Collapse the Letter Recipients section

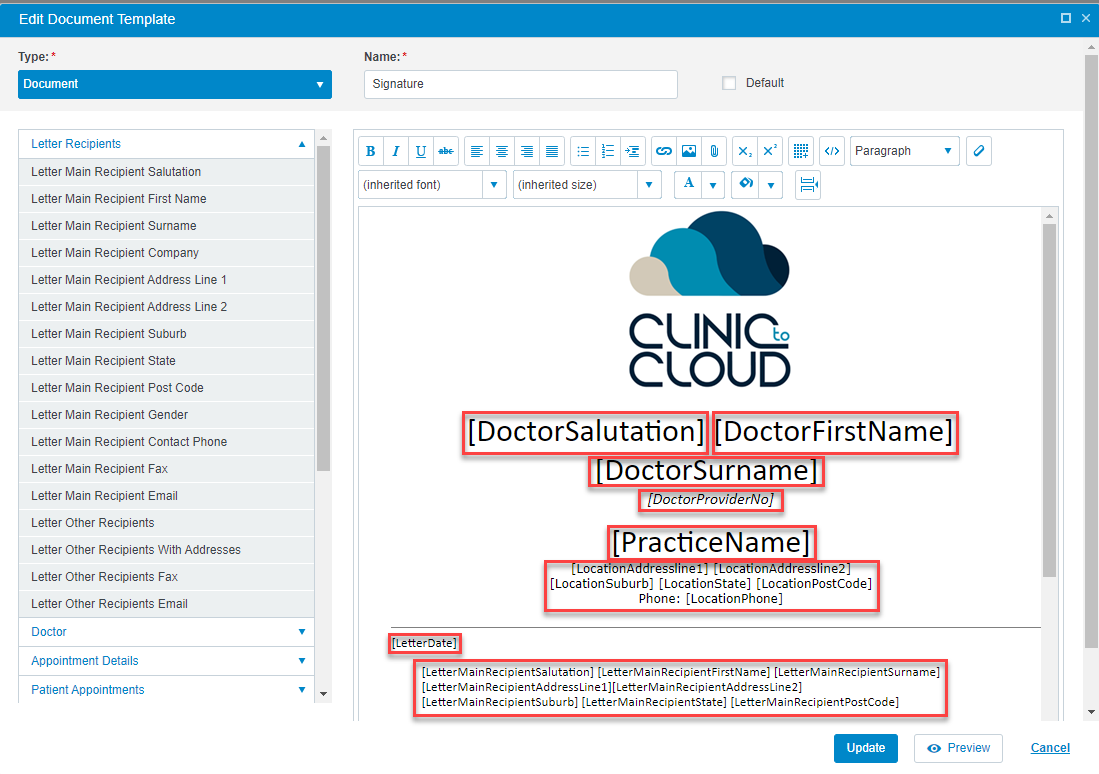(x=166, y=144)
